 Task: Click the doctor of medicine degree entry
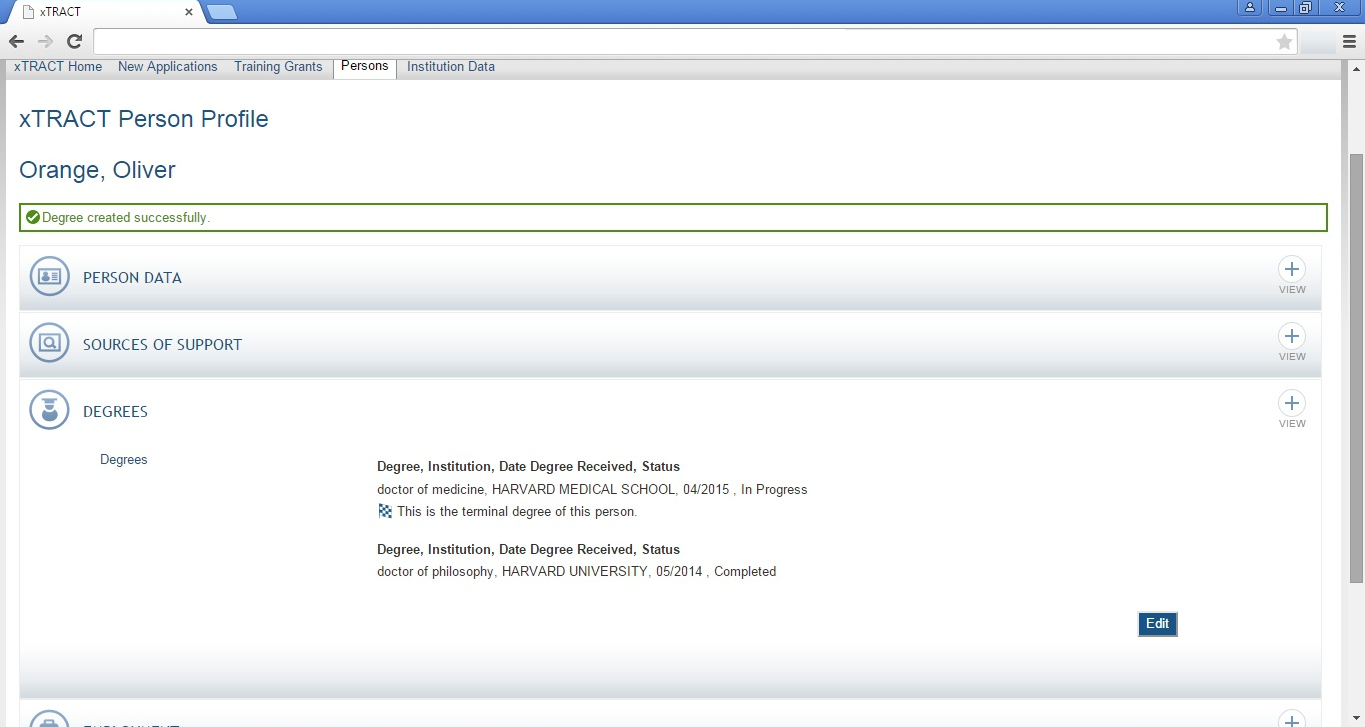point(592,490)
